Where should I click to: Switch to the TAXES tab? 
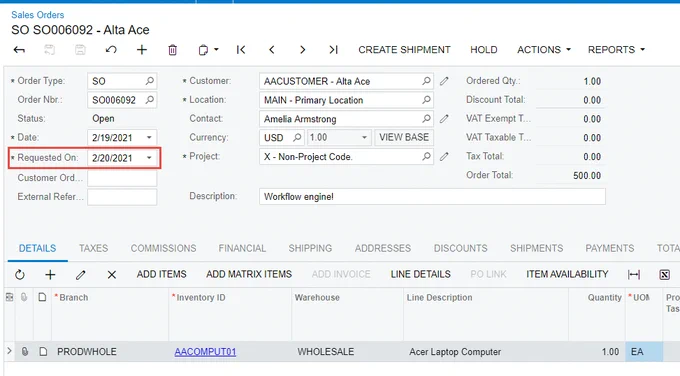[93, 248]
